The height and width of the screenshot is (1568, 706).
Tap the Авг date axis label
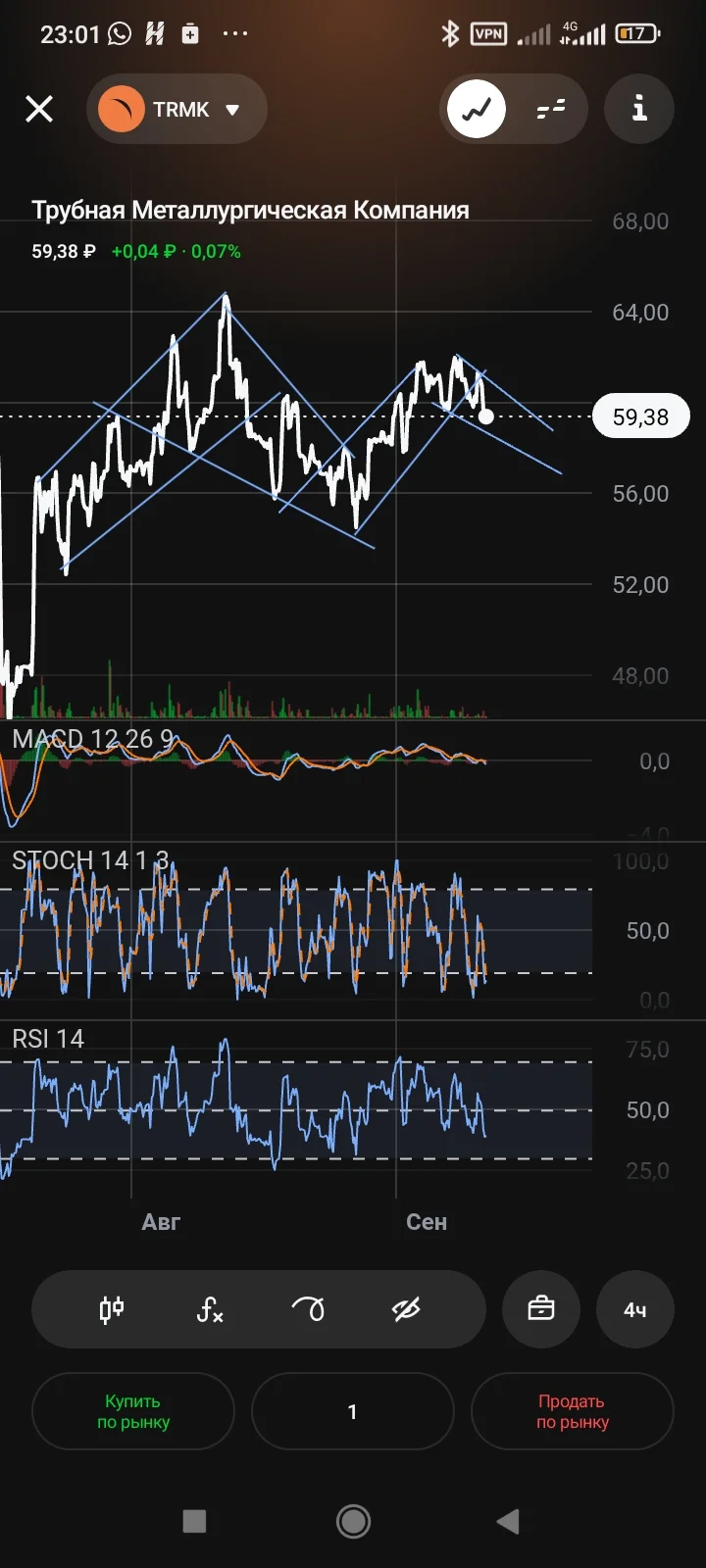coord(161,1222)
